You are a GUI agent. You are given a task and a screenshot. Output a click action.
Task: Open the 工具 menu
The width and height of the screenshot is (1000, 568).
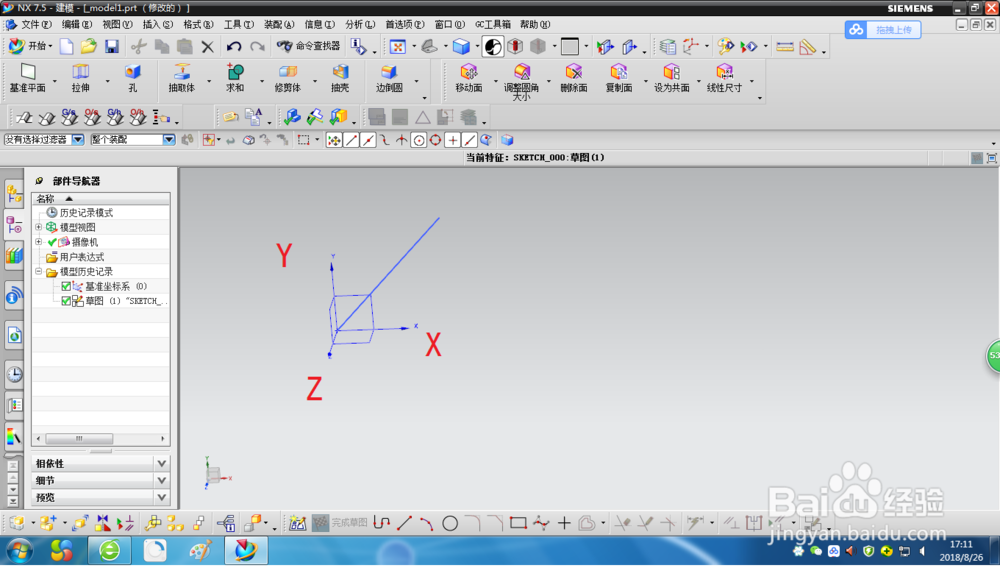click(239, 25)
